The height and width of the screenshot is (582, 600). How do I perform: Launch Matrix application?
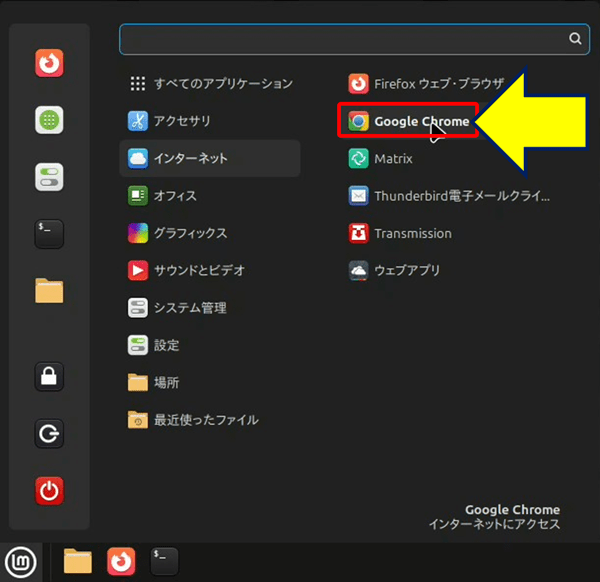[380, 158]
